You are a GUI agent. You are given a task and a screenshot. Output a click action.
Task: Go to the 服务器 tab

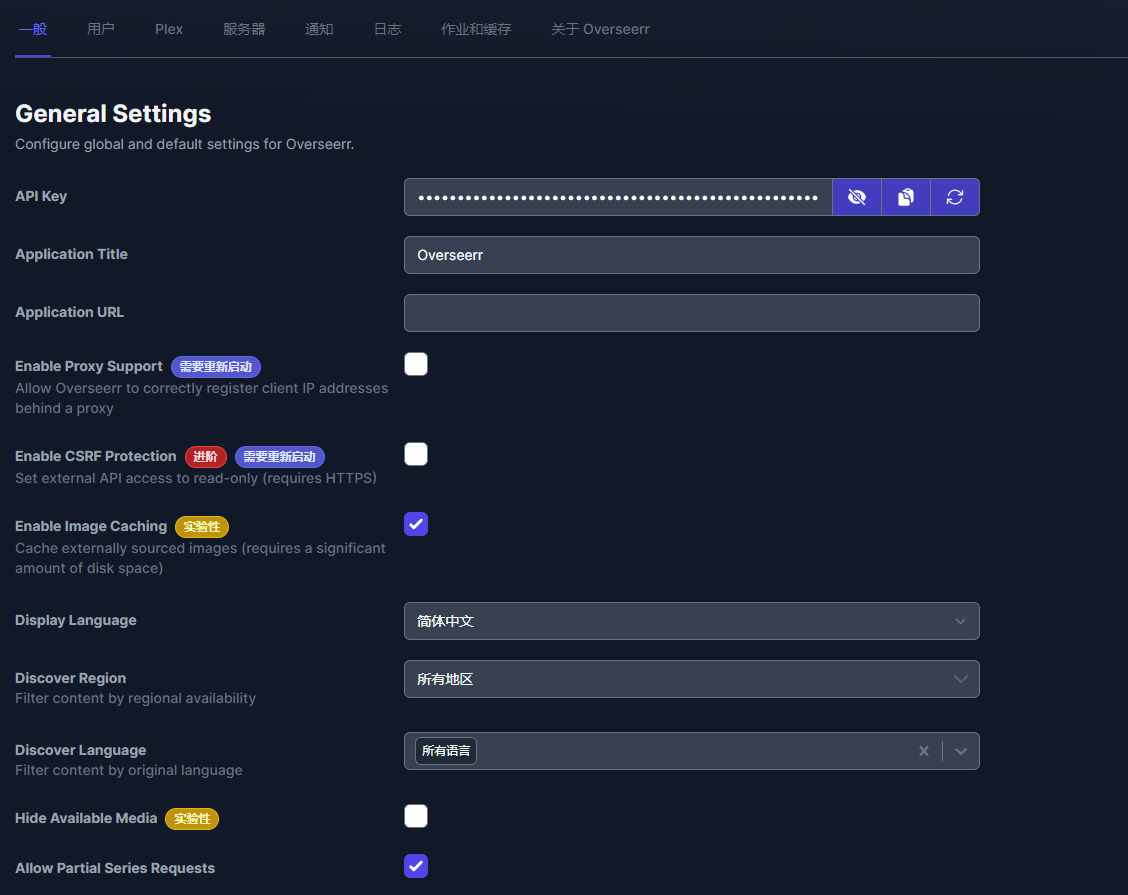245,29
